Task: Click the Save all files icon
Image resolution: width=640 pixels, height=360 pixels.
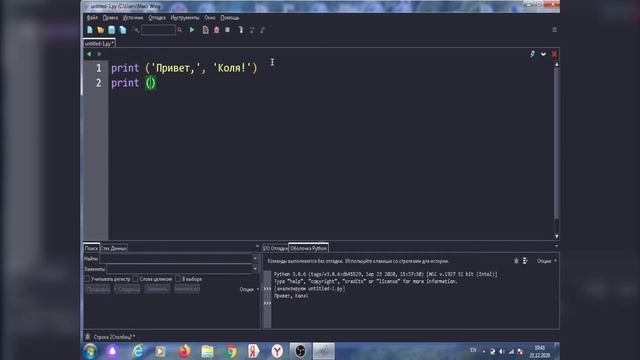Action: pos(123,30)
